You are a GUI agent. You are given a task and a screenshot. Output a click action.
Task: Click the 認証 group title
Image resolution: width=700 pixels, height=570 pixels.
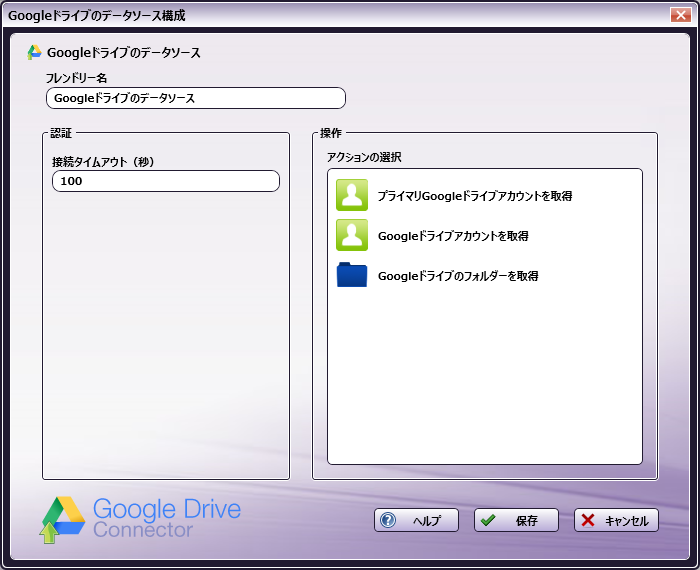(x=61, y=133)
